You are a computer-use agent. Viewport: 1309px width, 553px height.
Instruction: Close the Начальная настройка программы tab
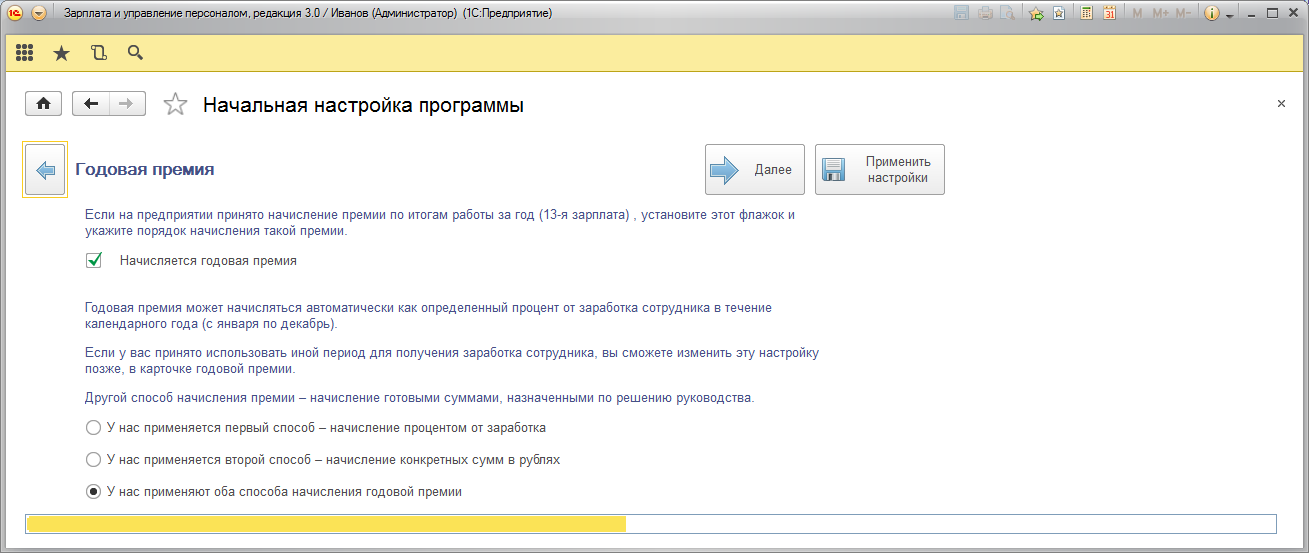1281,104
